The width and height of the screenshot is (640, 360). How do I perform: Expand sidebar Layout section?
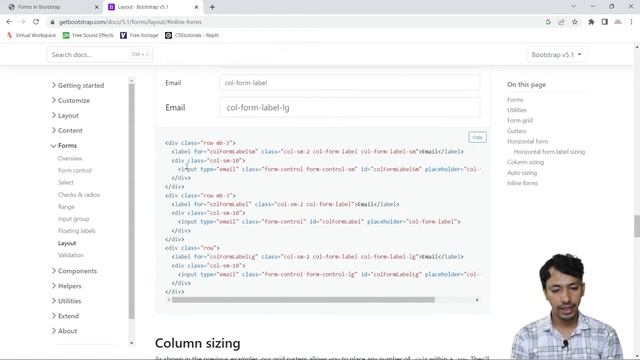(x=65, y=116)
